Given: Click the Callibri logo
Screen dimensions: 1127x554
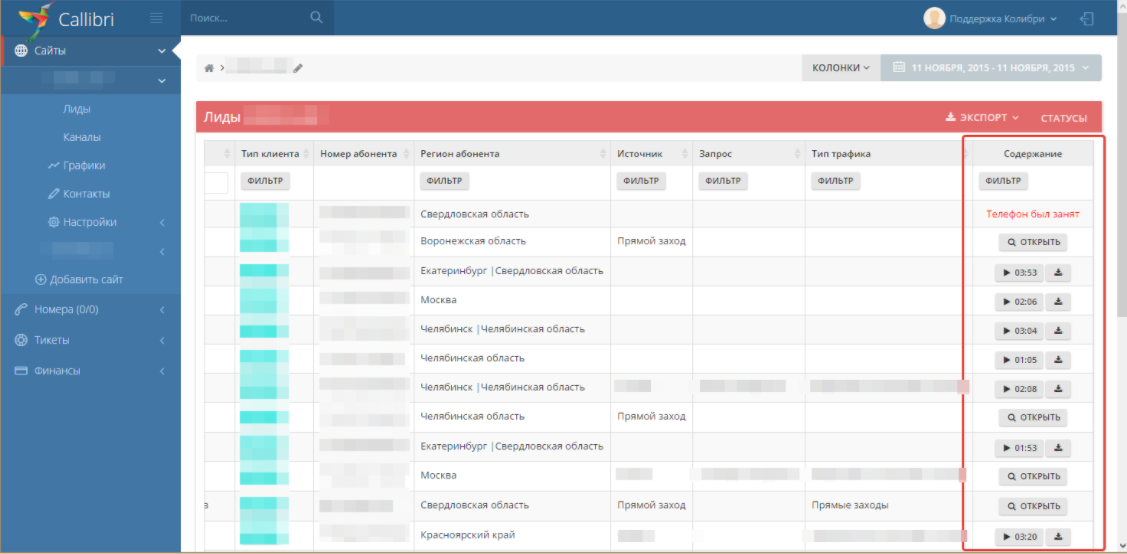Looking at the screenshot, I should (67, 19).
